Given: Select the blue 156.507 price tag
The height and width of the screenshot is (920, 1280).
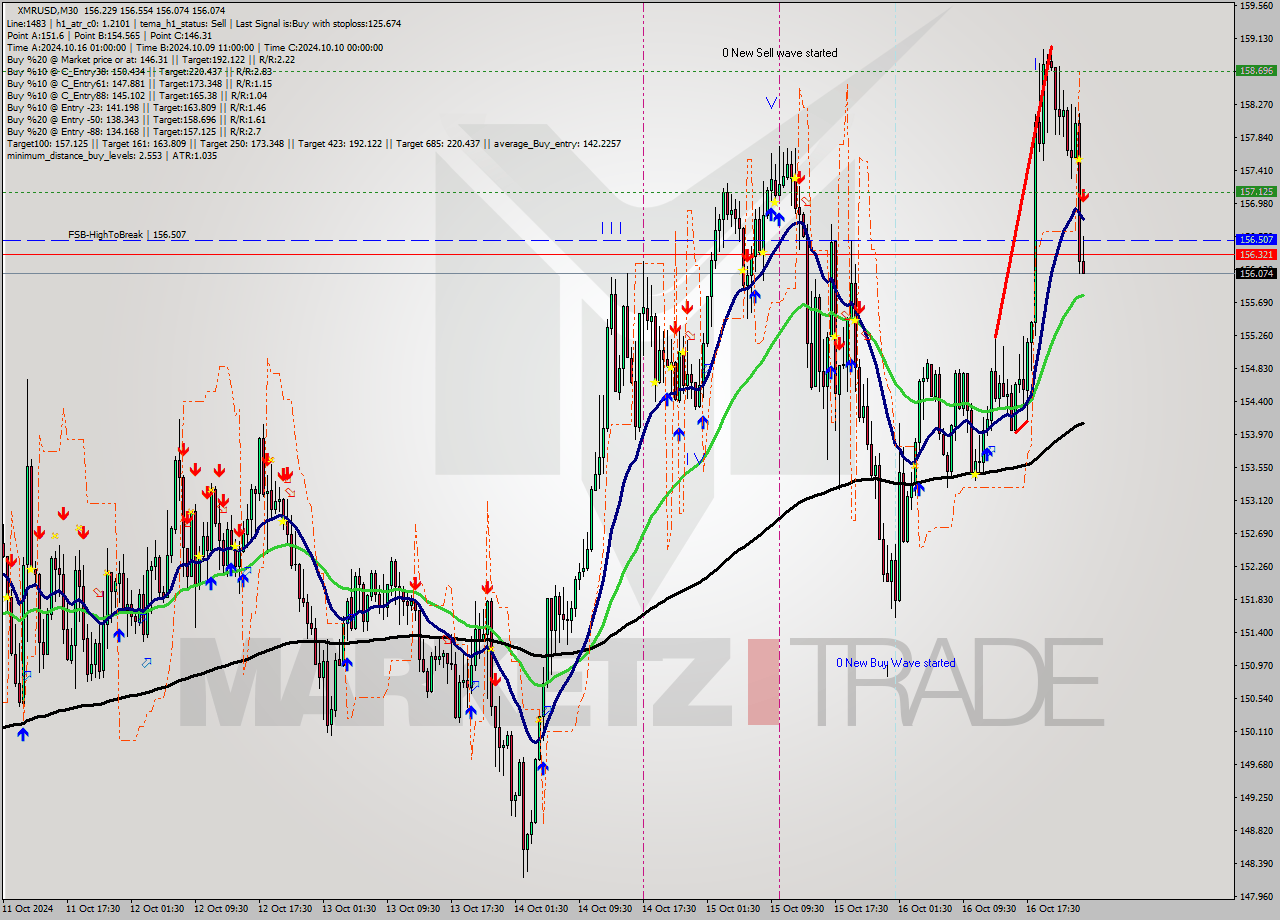Looking at the screenshot, I should 1256,240.
